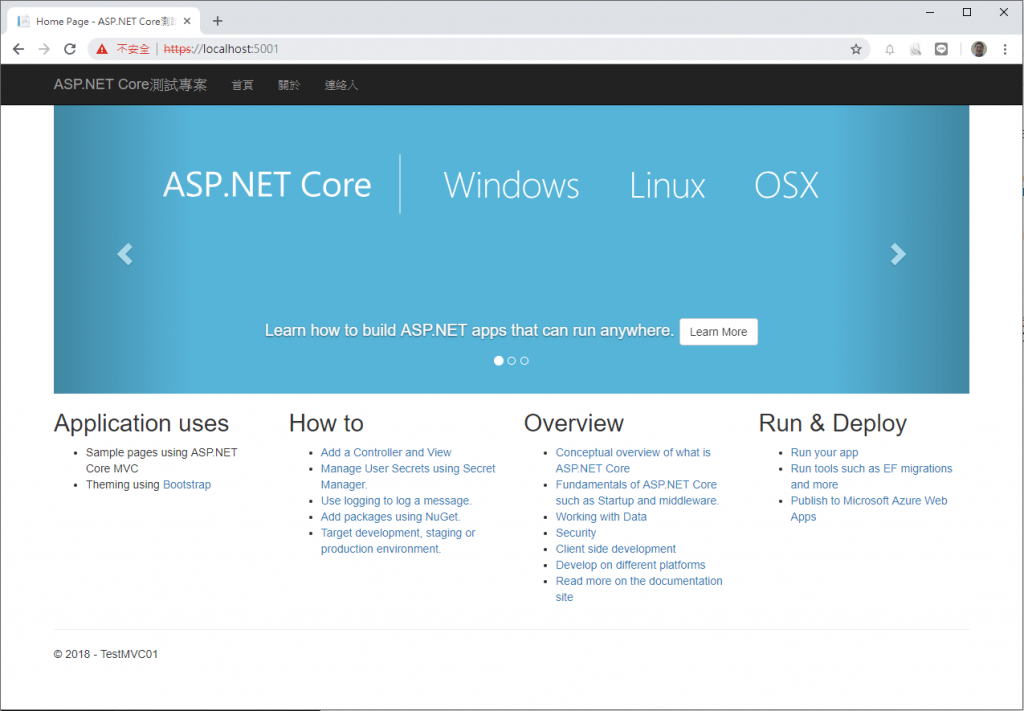1024x711 pixels.
Task: Click the How to heading
Action: [x=326, y=423]
